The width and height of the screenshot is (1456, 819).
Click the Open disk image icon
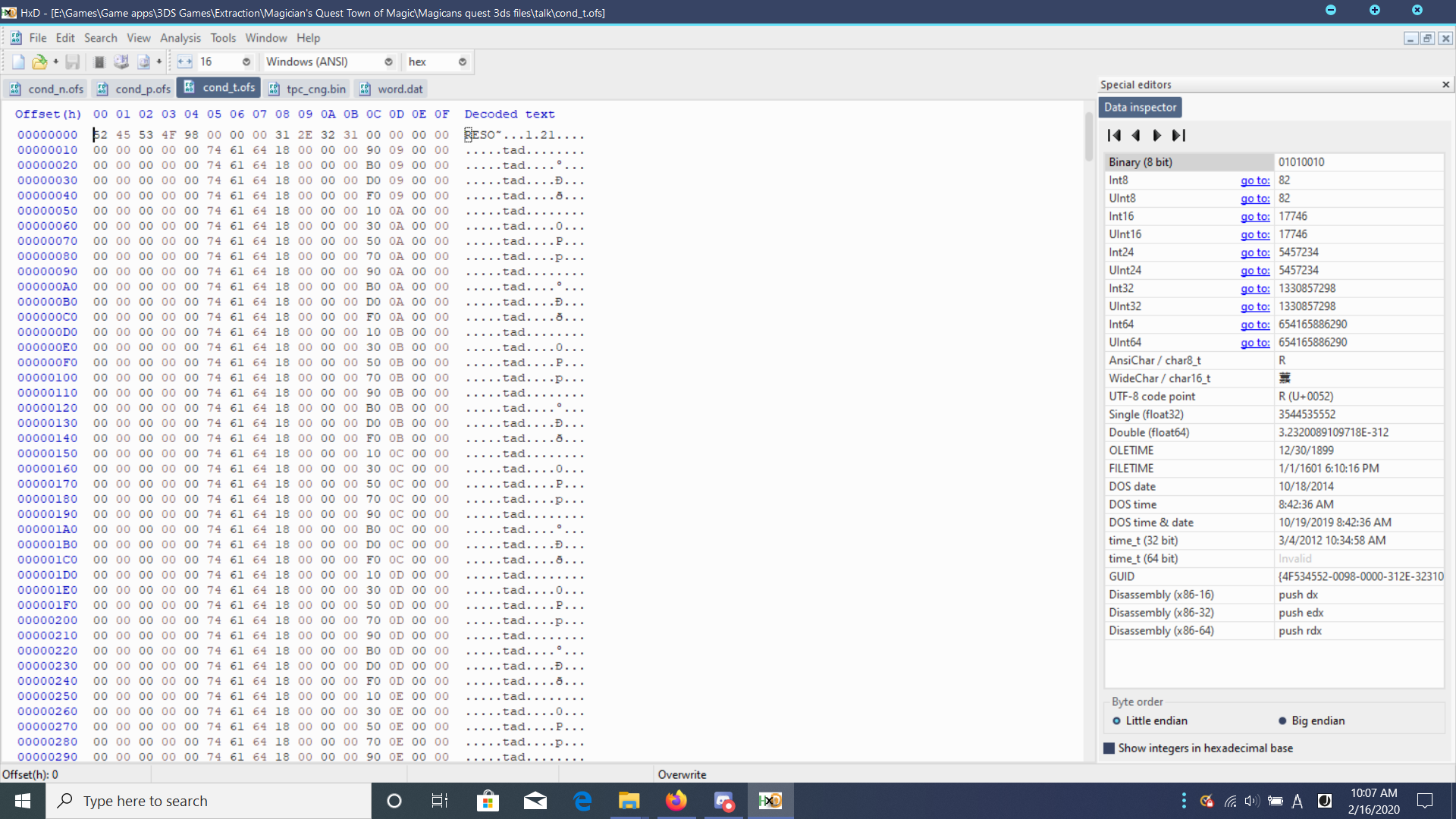coord(143,62)
